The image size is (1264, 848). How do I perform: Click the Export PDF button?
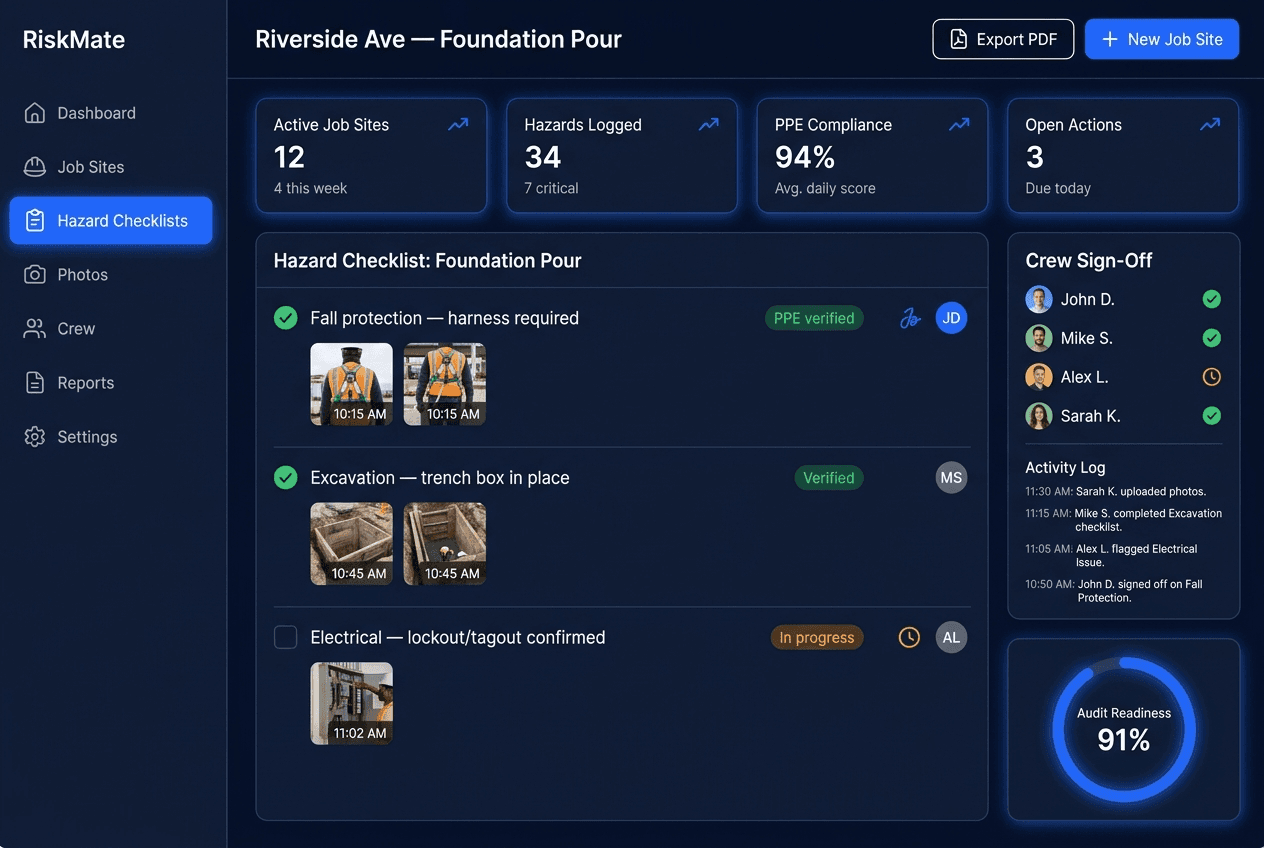pos(1003,39)
